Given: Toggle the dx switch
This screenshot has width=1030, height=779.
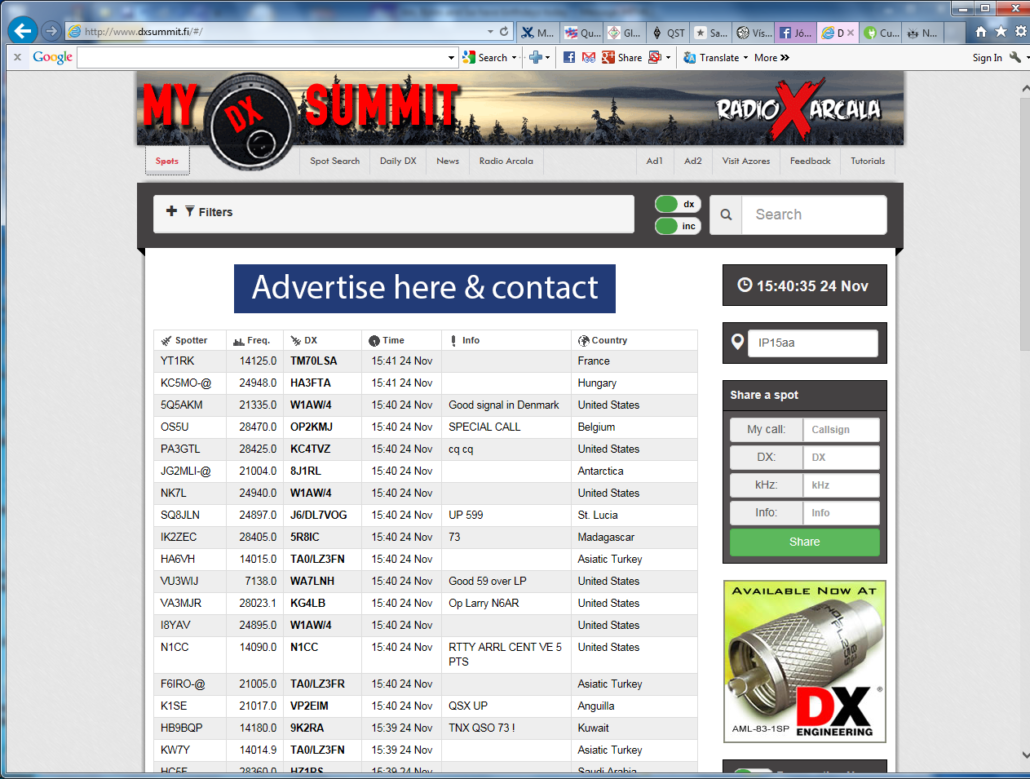Looking at the screenshot, I should click(x=677, y=204).
